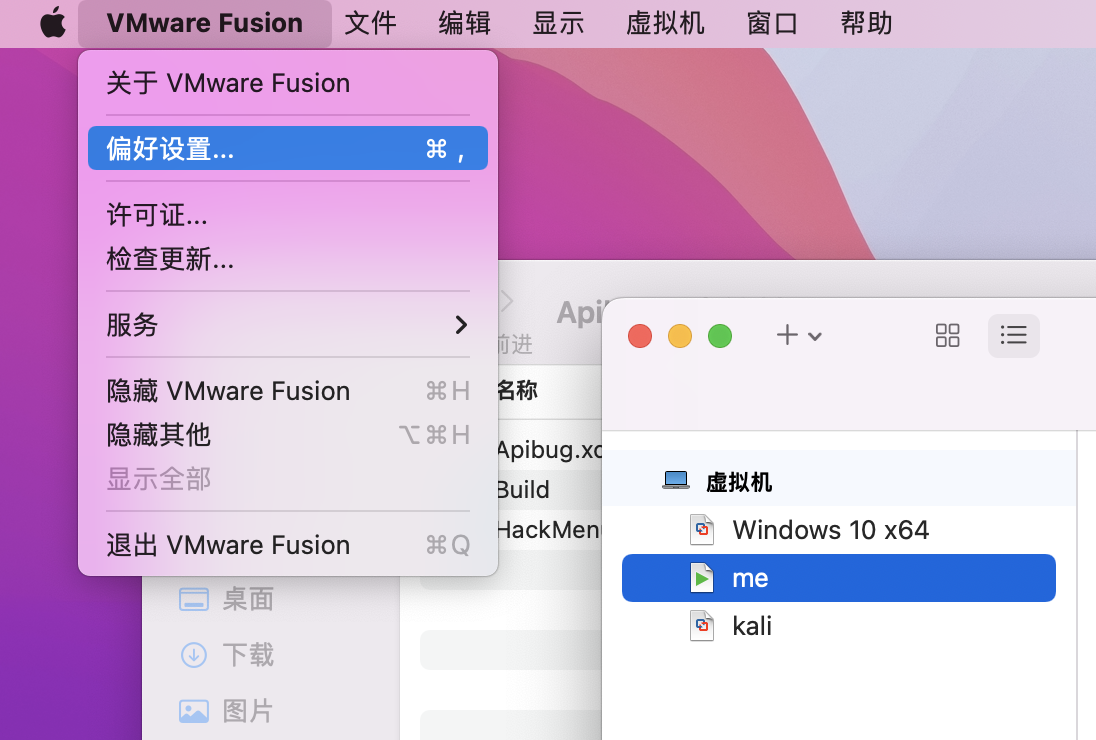Quit via 退出 VMware Fusion

pos(228,545)
